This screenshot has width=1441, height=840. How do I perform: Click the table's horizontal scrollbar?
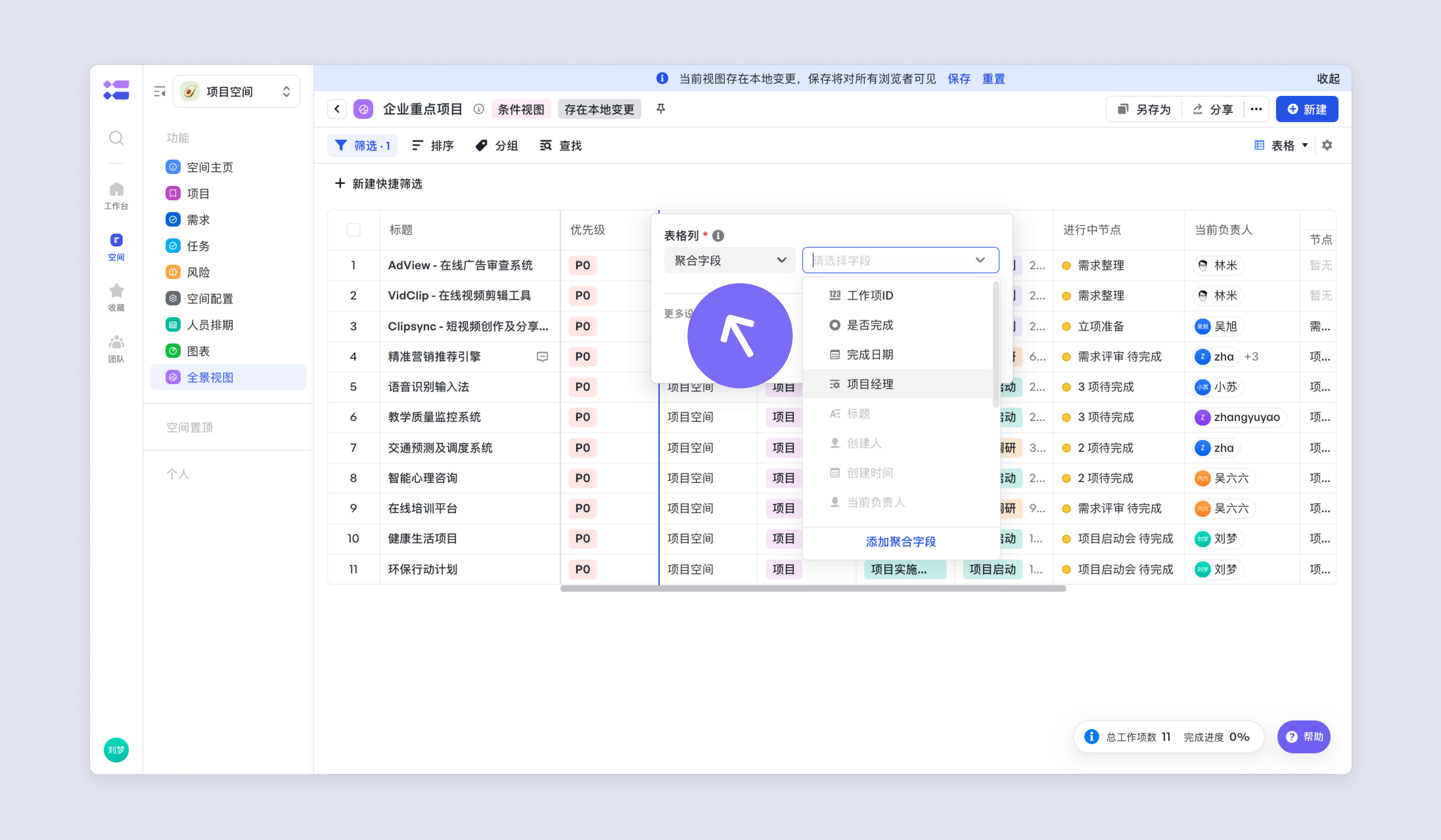(812, 588)
